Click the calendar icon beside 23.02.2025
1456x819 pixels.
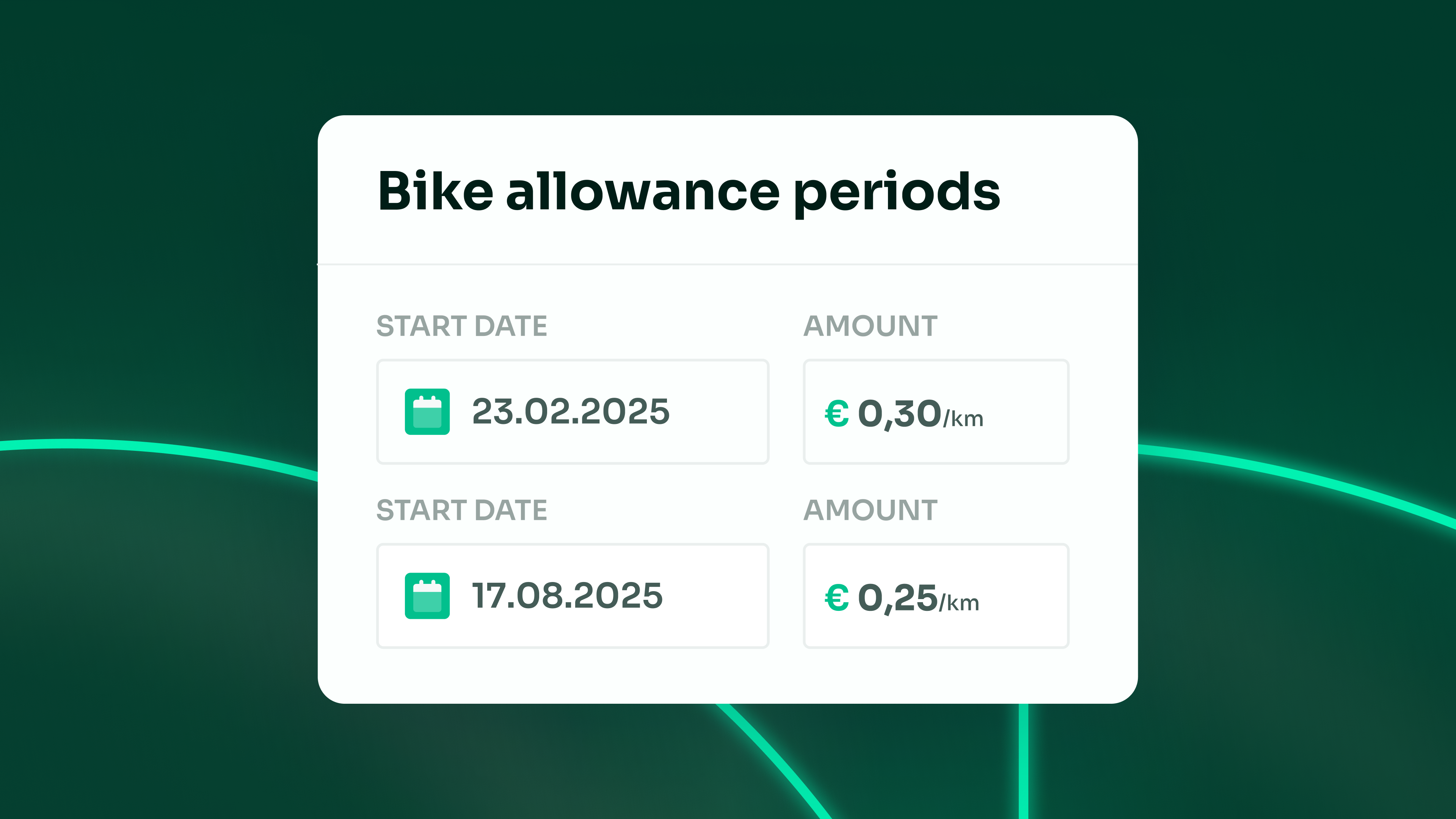coord(427,411)
